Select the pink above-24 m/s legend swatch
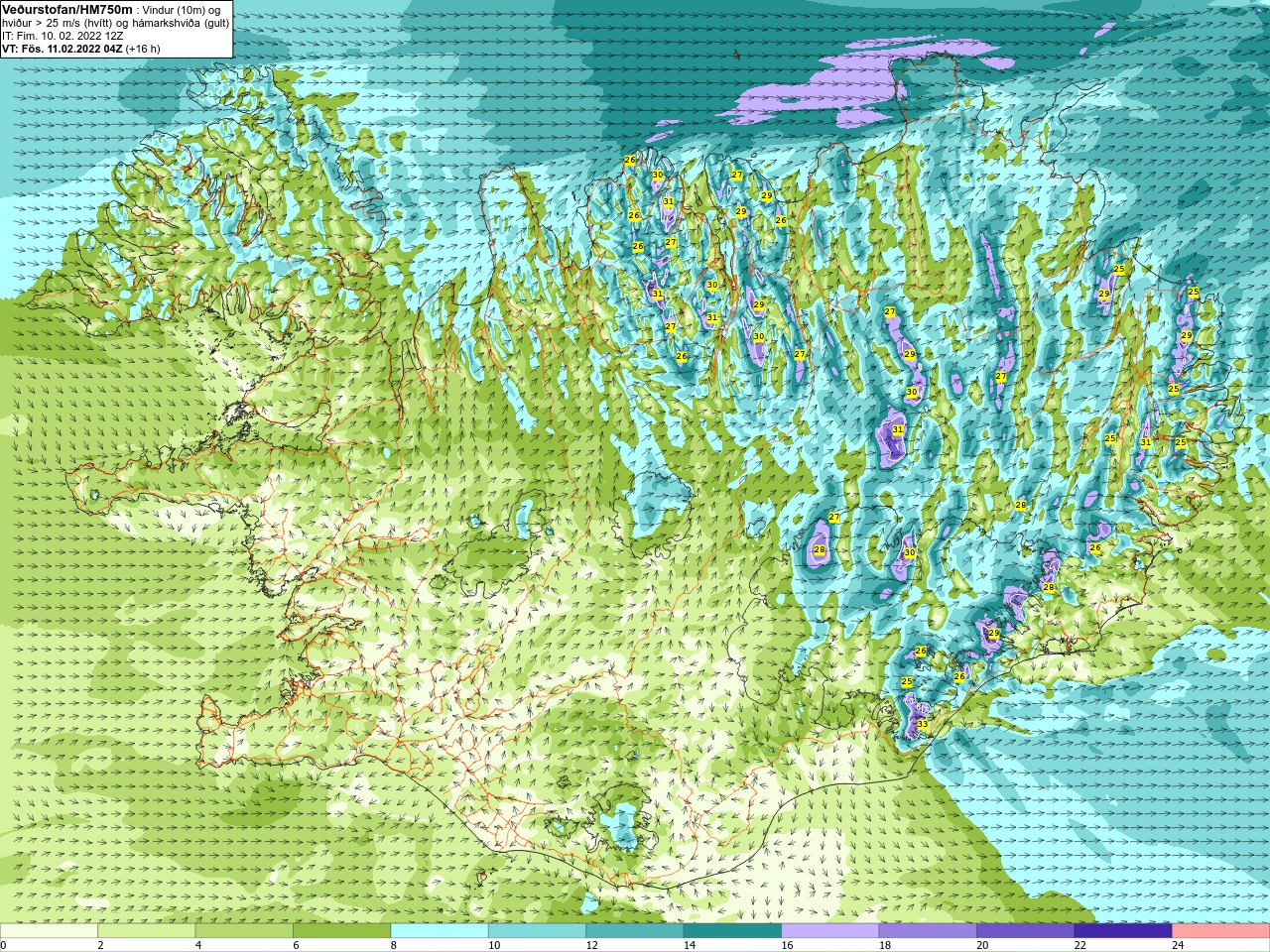 1221,931
